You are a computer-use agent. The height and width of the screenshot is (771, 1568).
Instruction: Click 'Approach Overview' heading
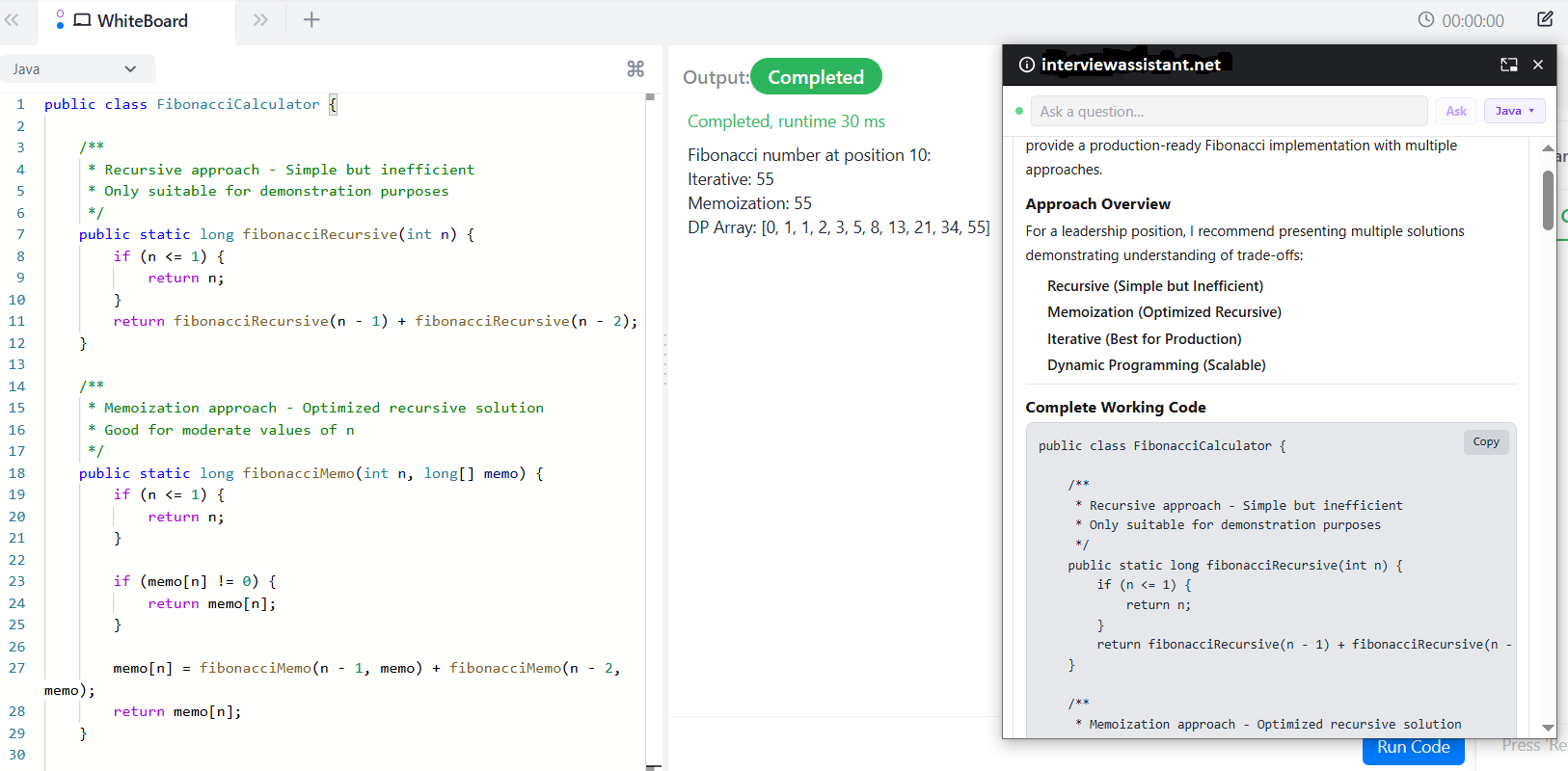[x=1098, y=204]
